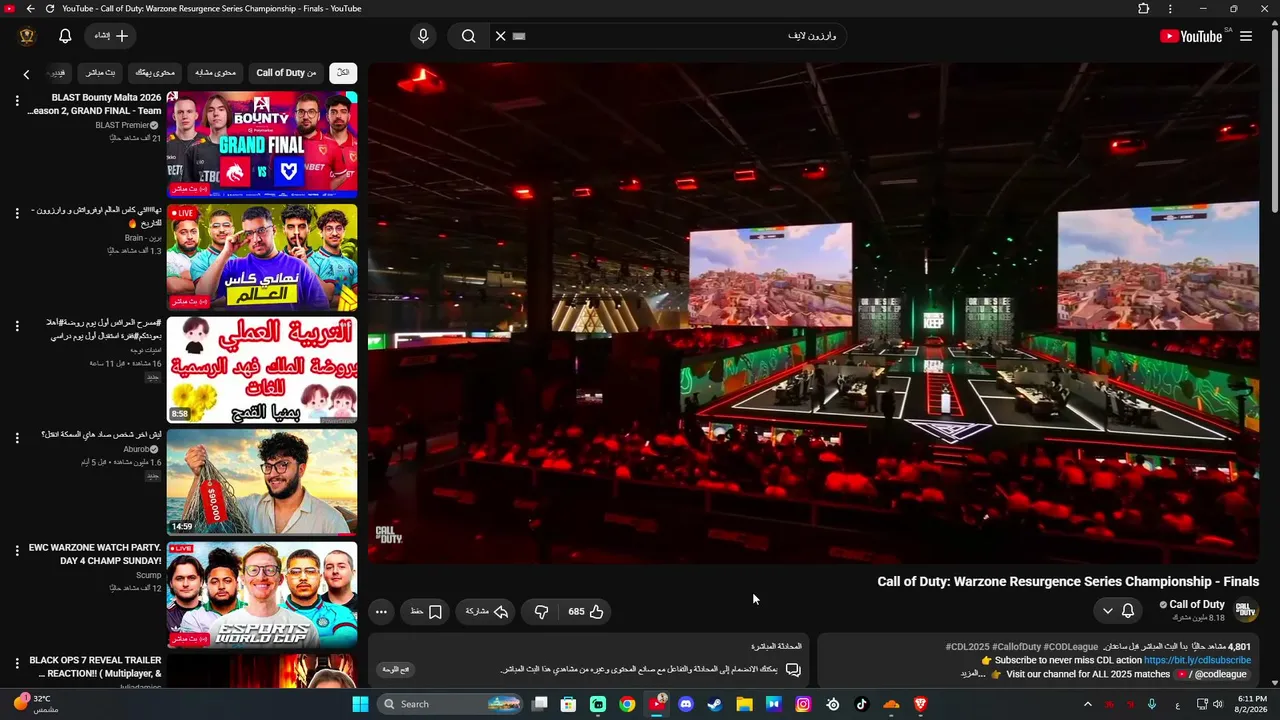Click the Windows taskbar Search box
This screenshot has height=720, width=1280.
click(x=452, y=704)
